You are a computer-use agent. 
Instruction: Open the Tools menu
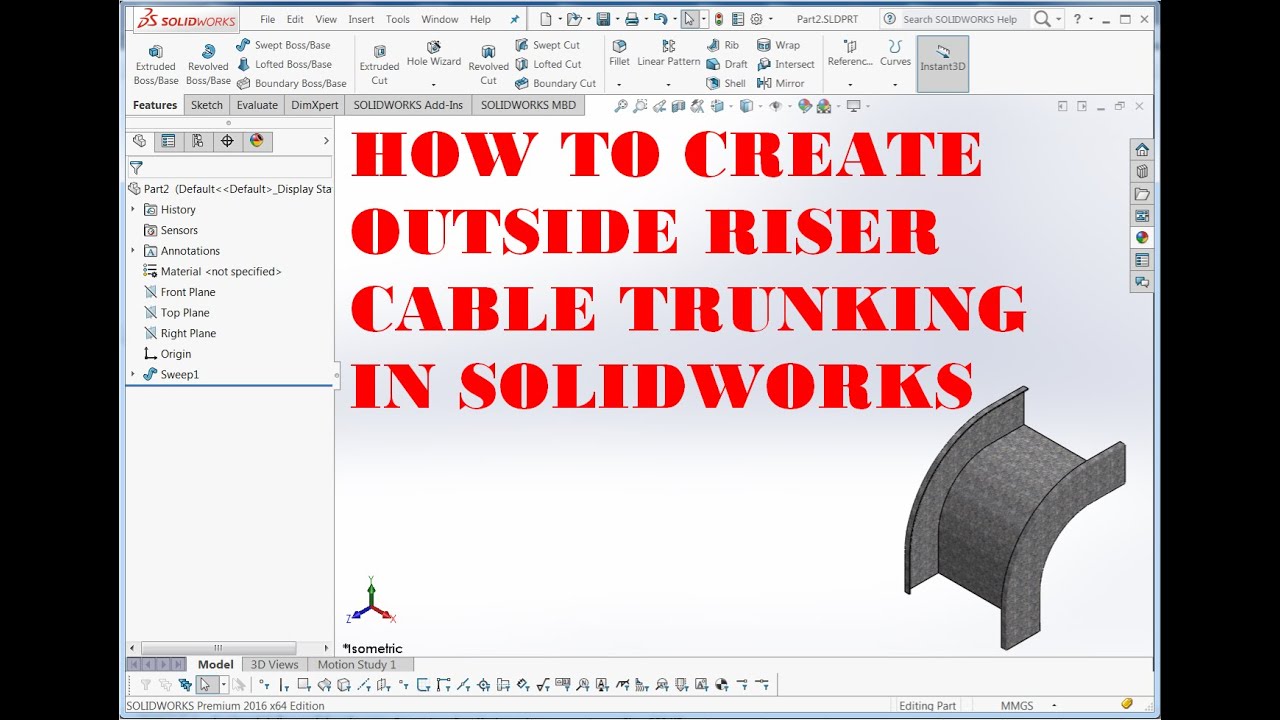tap(398, 19)
